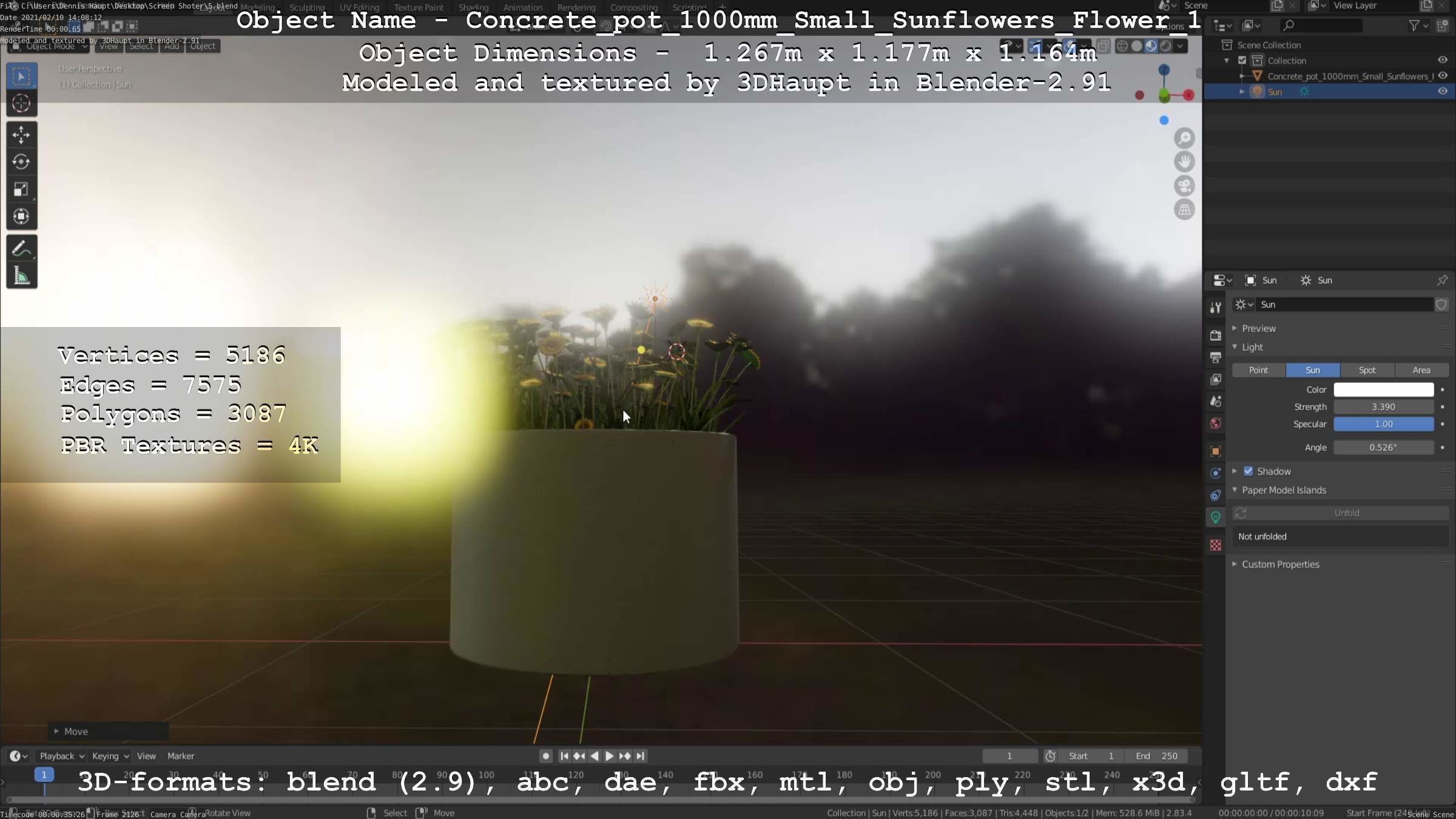This screenshot has width=1456, height=819.
Task: Activate the Transform tool
Action: (21, 217)
